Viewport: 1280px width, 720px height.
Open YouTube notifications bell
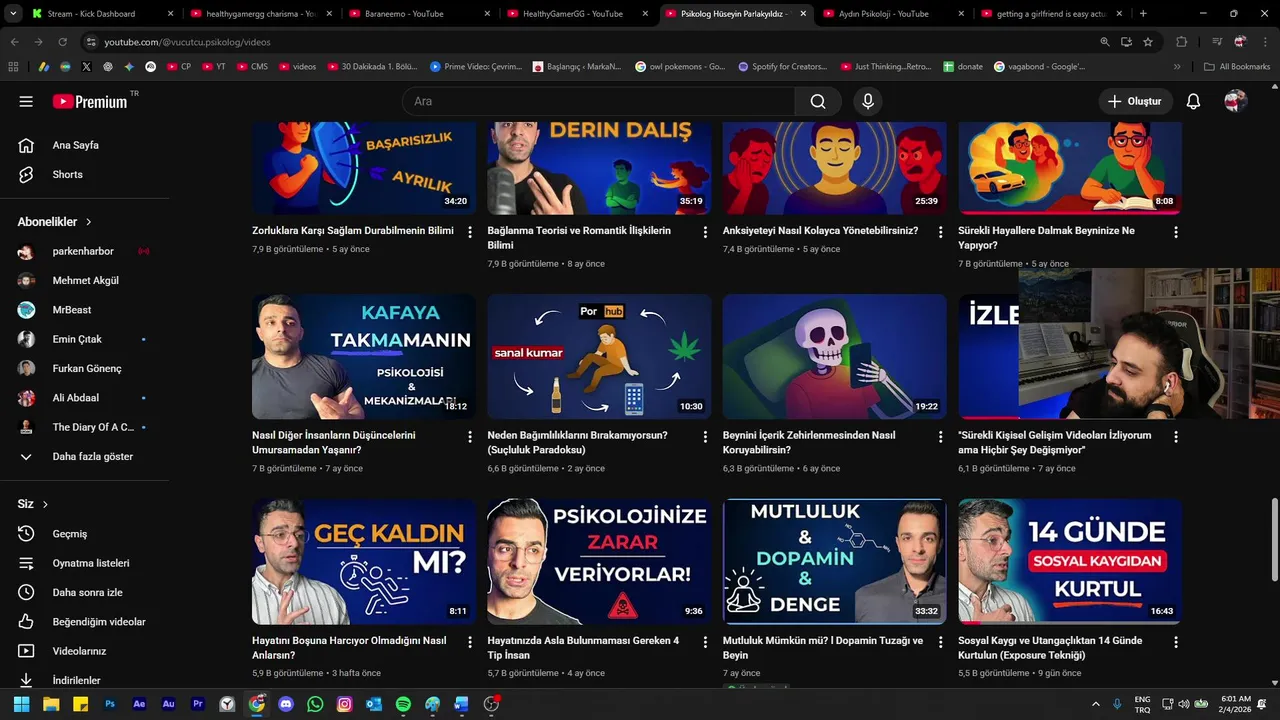tap(1193, 101)
